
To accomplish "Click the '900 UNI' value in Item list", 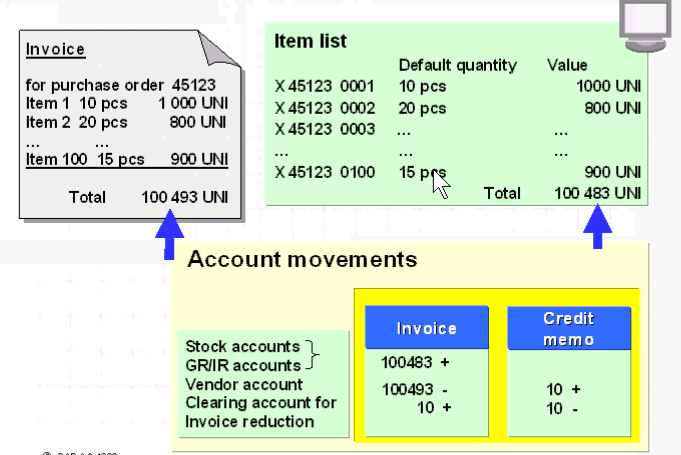I will point(613,172).
